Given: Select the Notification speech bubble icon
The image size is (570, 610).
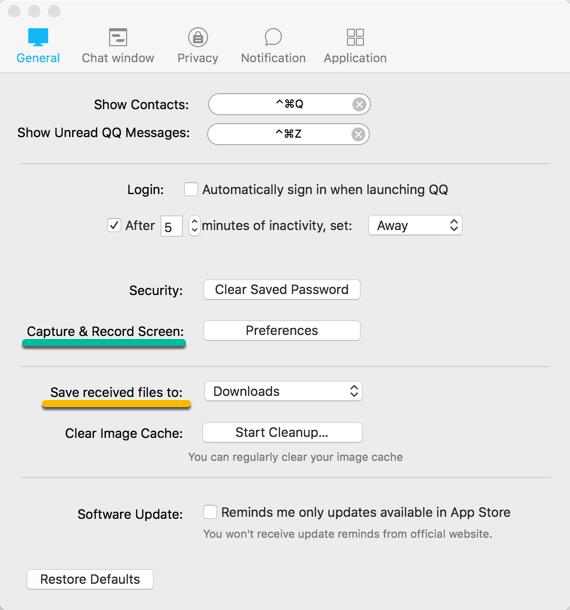Looking at the screenshot, I should pos(273,37).
